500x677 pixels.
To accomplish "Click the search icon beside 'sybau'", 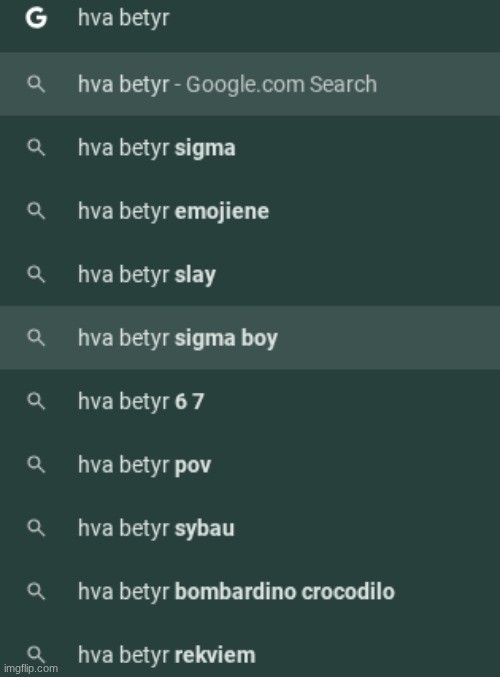I will pyautogui.click(x=36, y=528).
